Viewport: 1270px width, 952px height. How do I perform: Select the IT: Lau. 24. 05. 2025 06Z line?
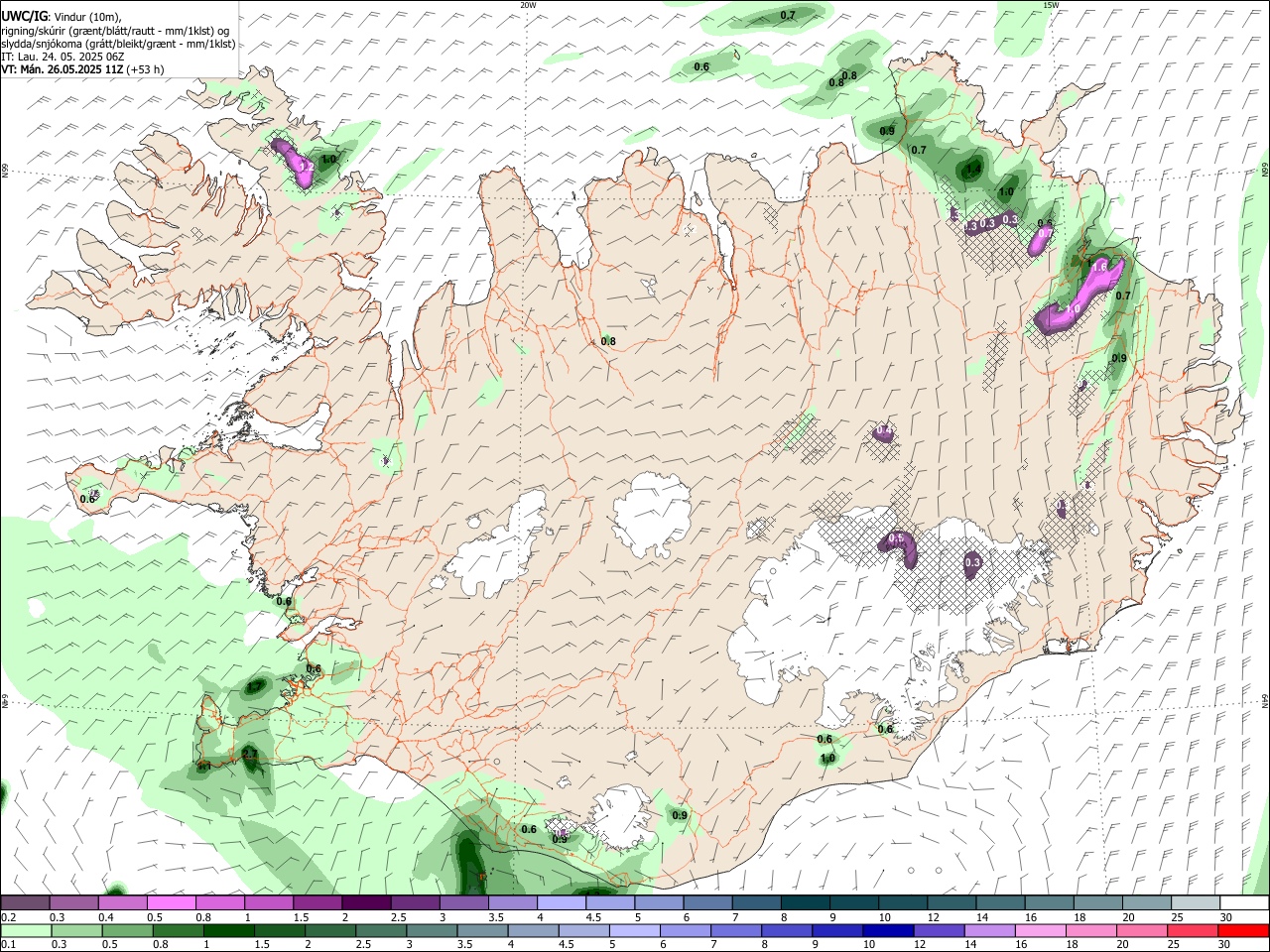63,57
